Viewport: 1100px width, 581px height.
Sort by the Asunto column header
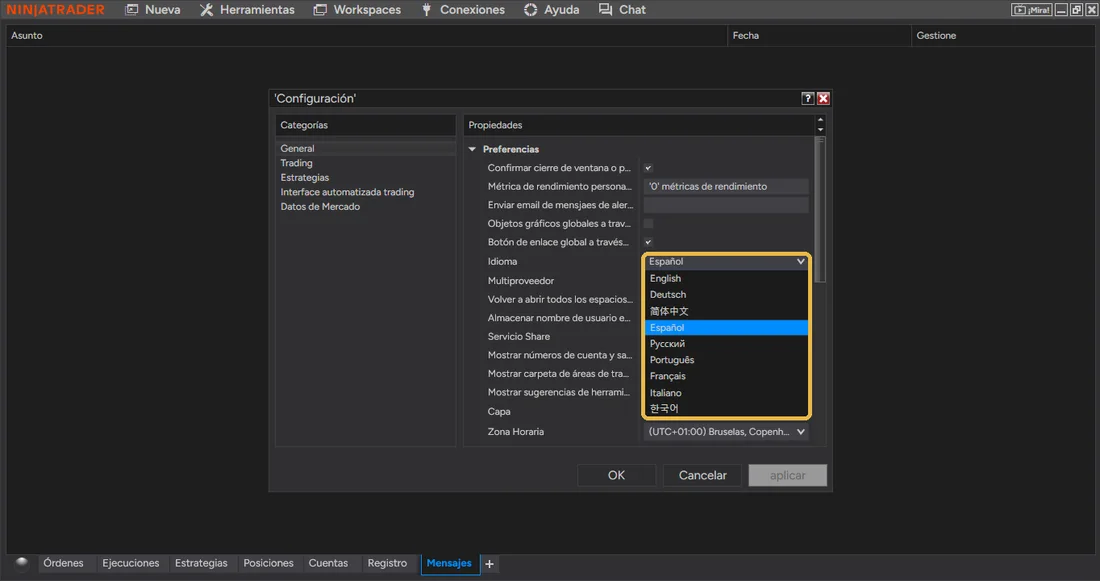click(x=367, y=35)
